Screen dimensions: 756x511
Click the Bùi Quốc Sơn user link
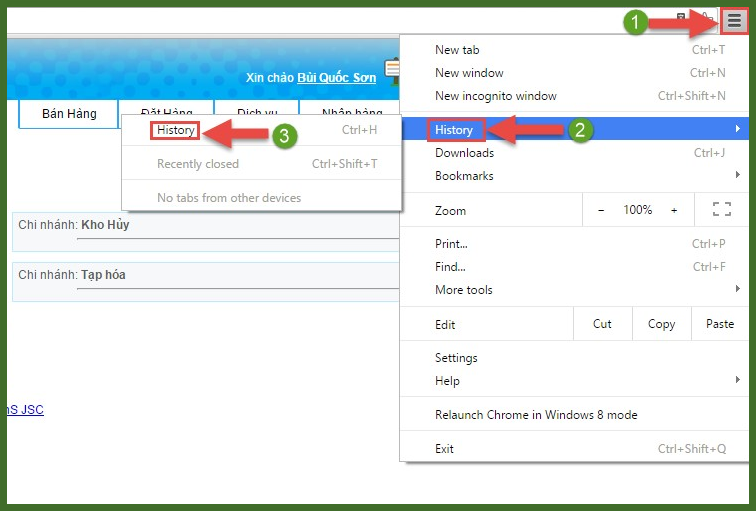pyautogui.click(x=336, y=77)
